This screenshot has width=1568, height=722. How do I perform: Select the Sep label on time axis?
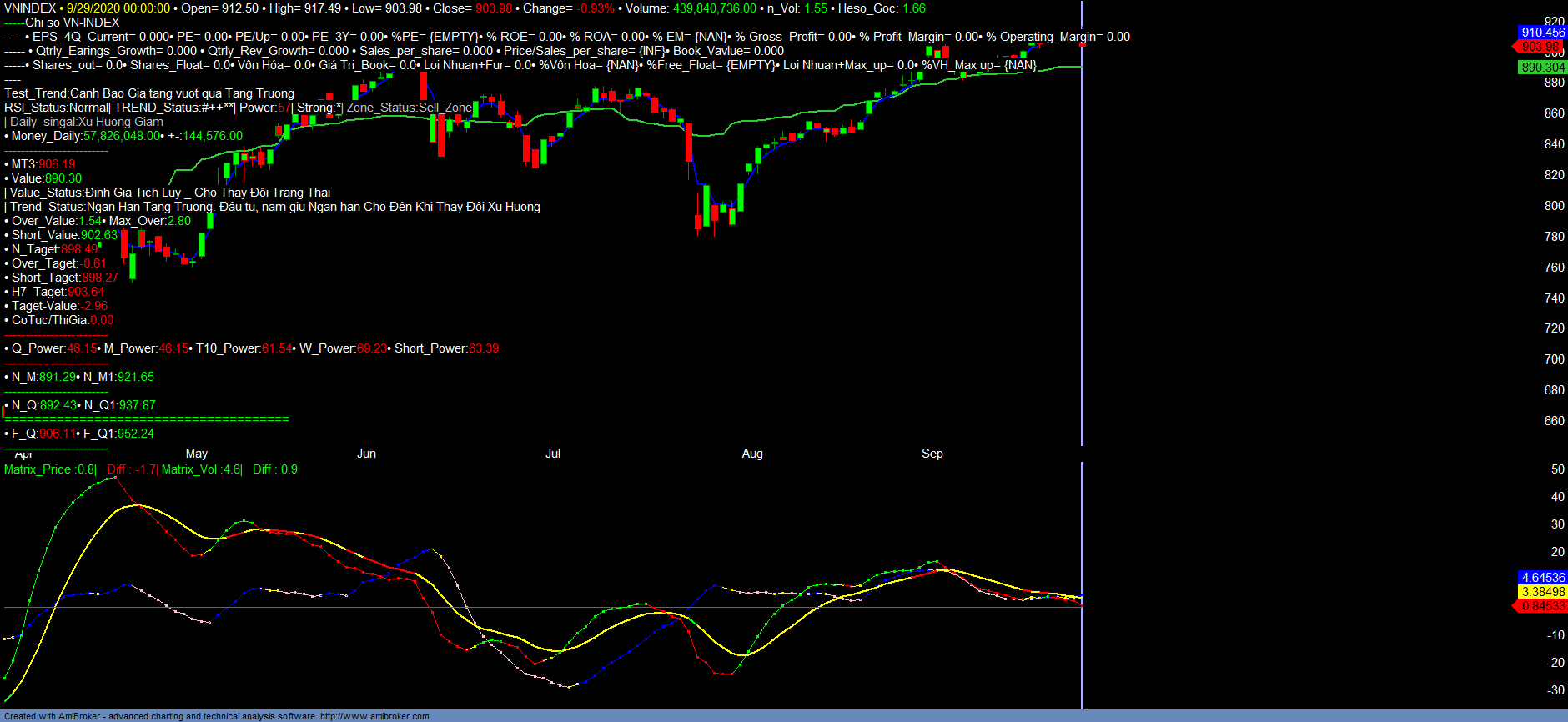pyautogui.click(x=932, y=454)
